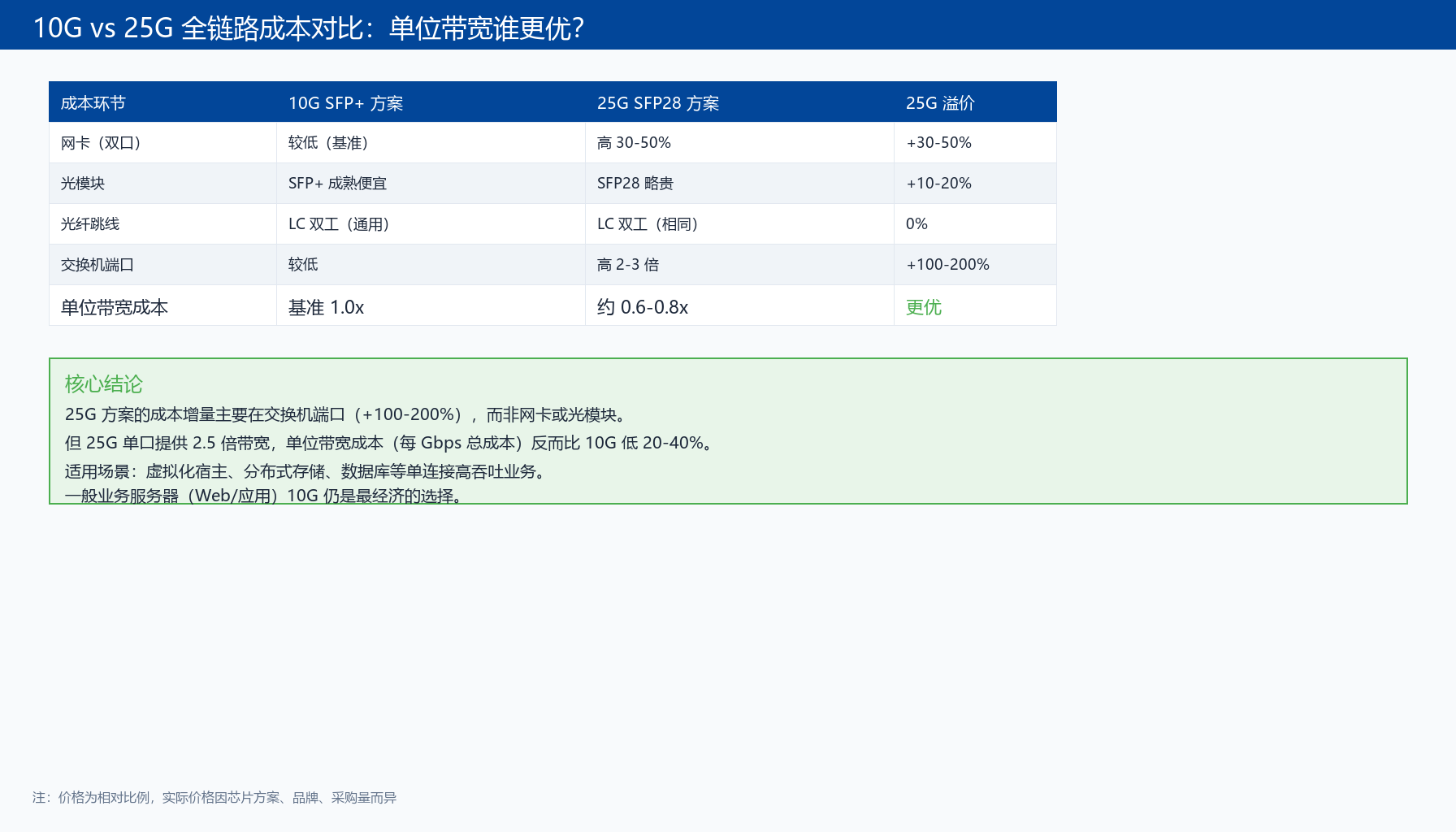Click the 适用场景 line
The height and width of the screenshot is (832, 1456).
[306, 471]
